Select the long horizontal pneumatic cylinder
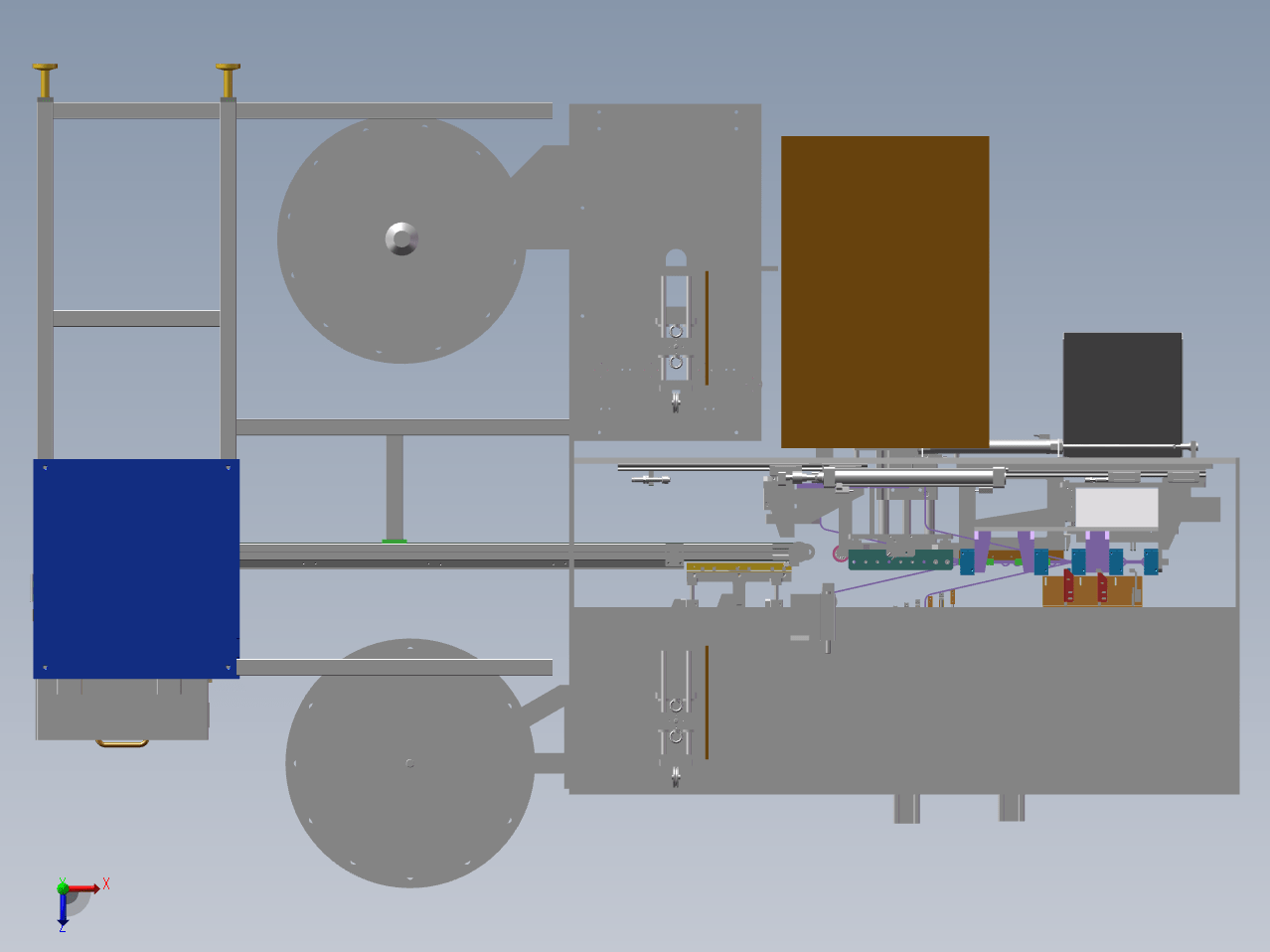Image resolution: width=1270 pixels, height=952 pixels. click(x=914, y=478)
